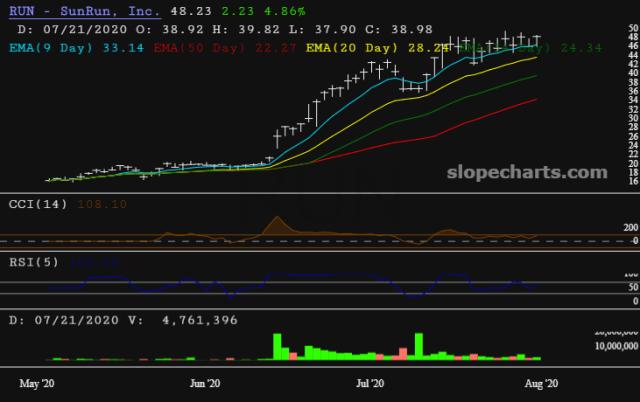The image size is (640, 402).
Task: Click the Jun '20 date axis label
Action: pos(204,382)
